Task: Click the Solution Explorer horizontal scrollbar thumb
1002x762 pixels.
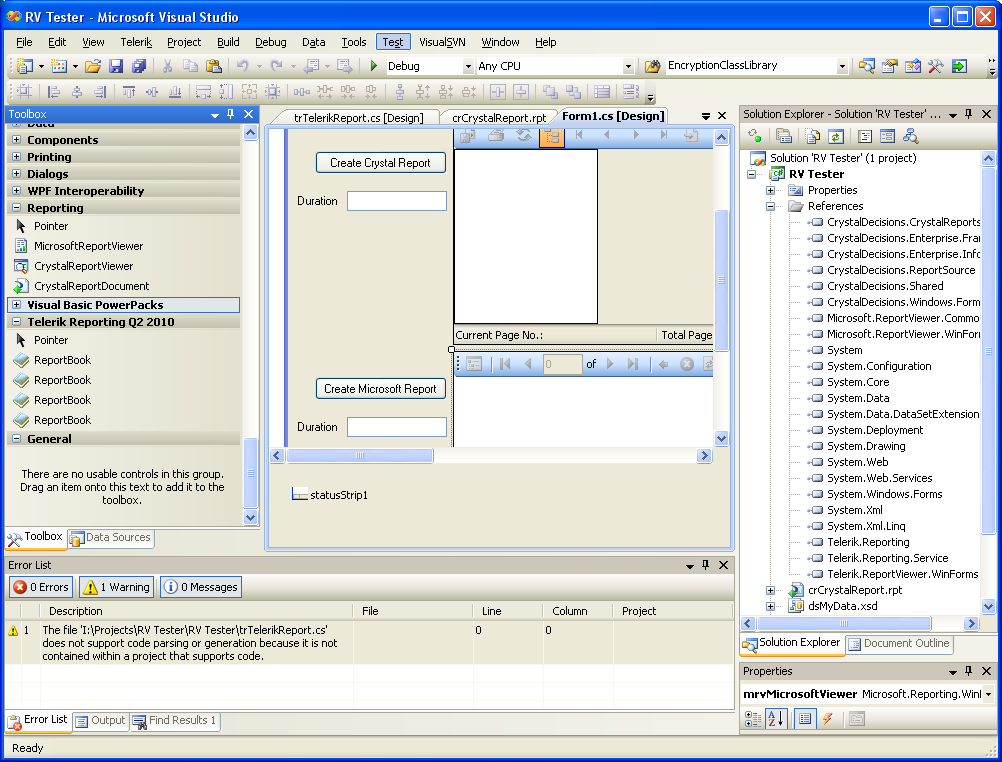Action: coord(844,623)
